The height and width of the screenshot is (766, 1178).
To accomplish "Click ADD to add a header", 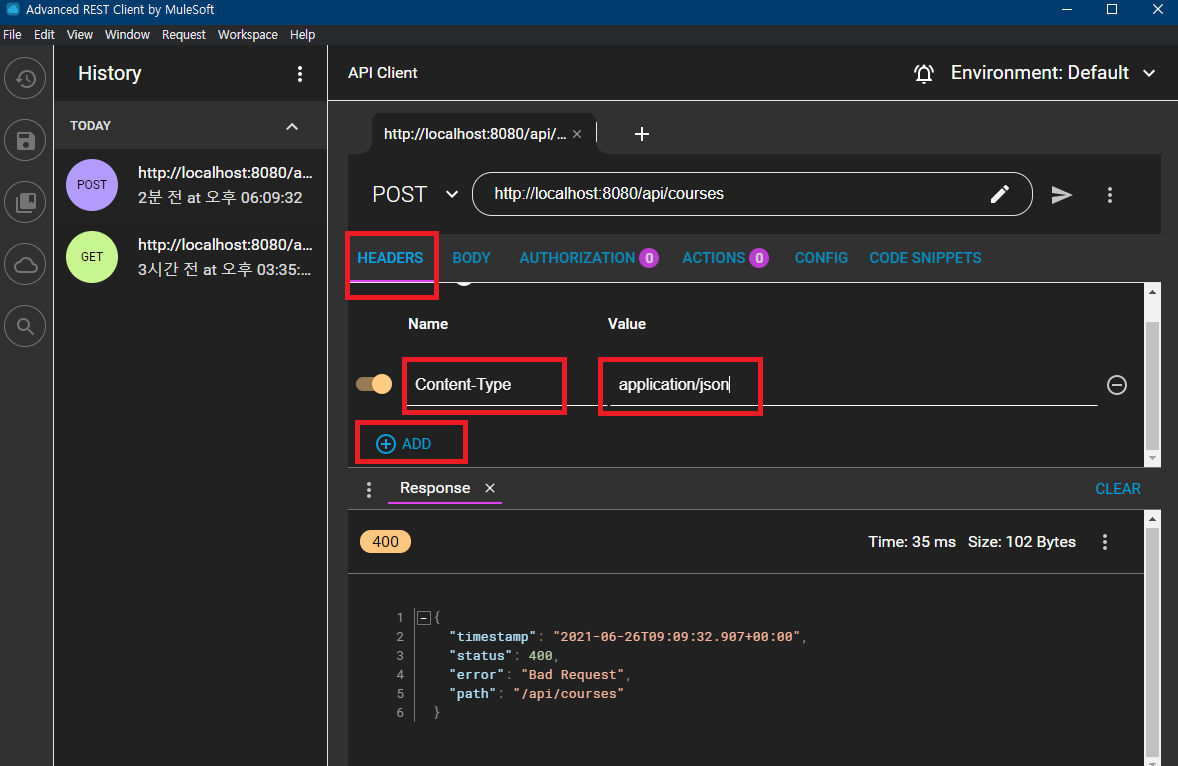I will pos(404,444).
